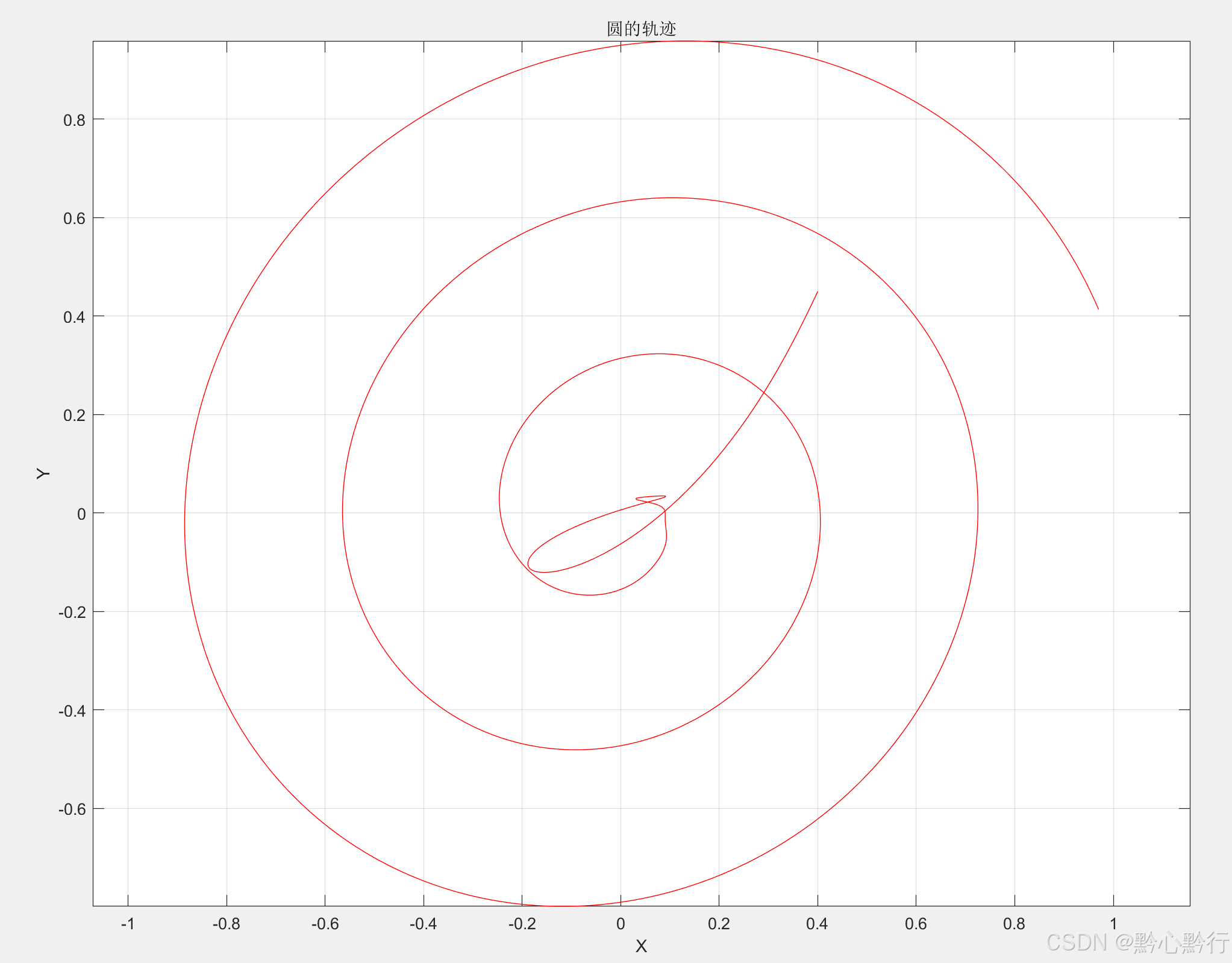Image resolution: width=1232 pixels, height=963 pixels.
Task: Click x-axis tick label -1
Action: pyautogui.click(x=128, y=924)
